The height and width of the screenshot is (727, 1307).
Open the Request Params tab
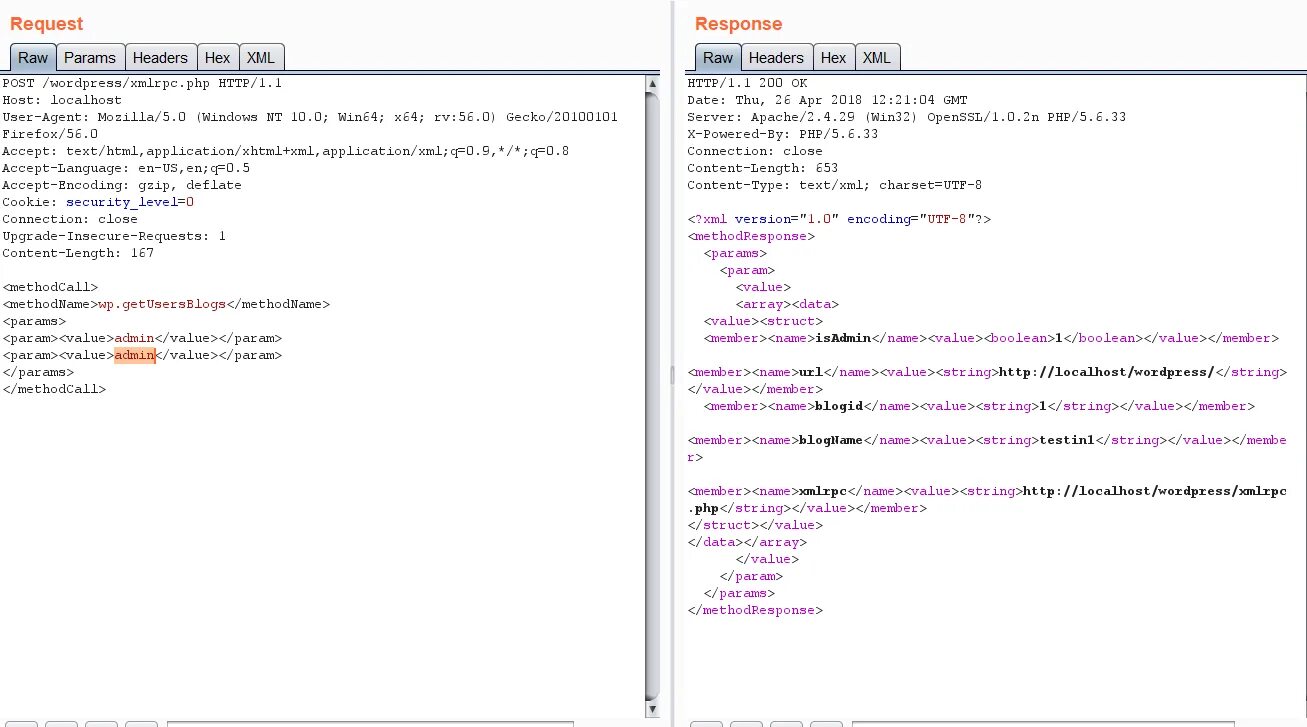pos(90,57)
